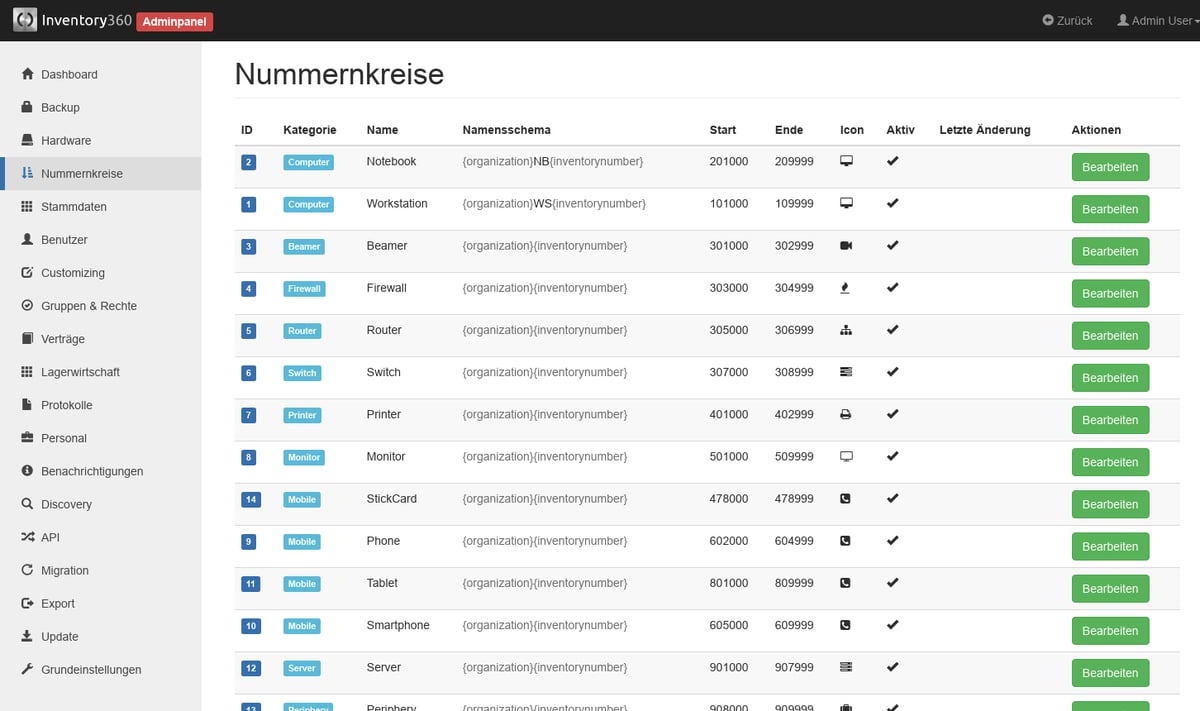Open Stammdaten in the sidebar
Image resolution: width=1200 pixels, height=711 pixels.
coord(73,206)
